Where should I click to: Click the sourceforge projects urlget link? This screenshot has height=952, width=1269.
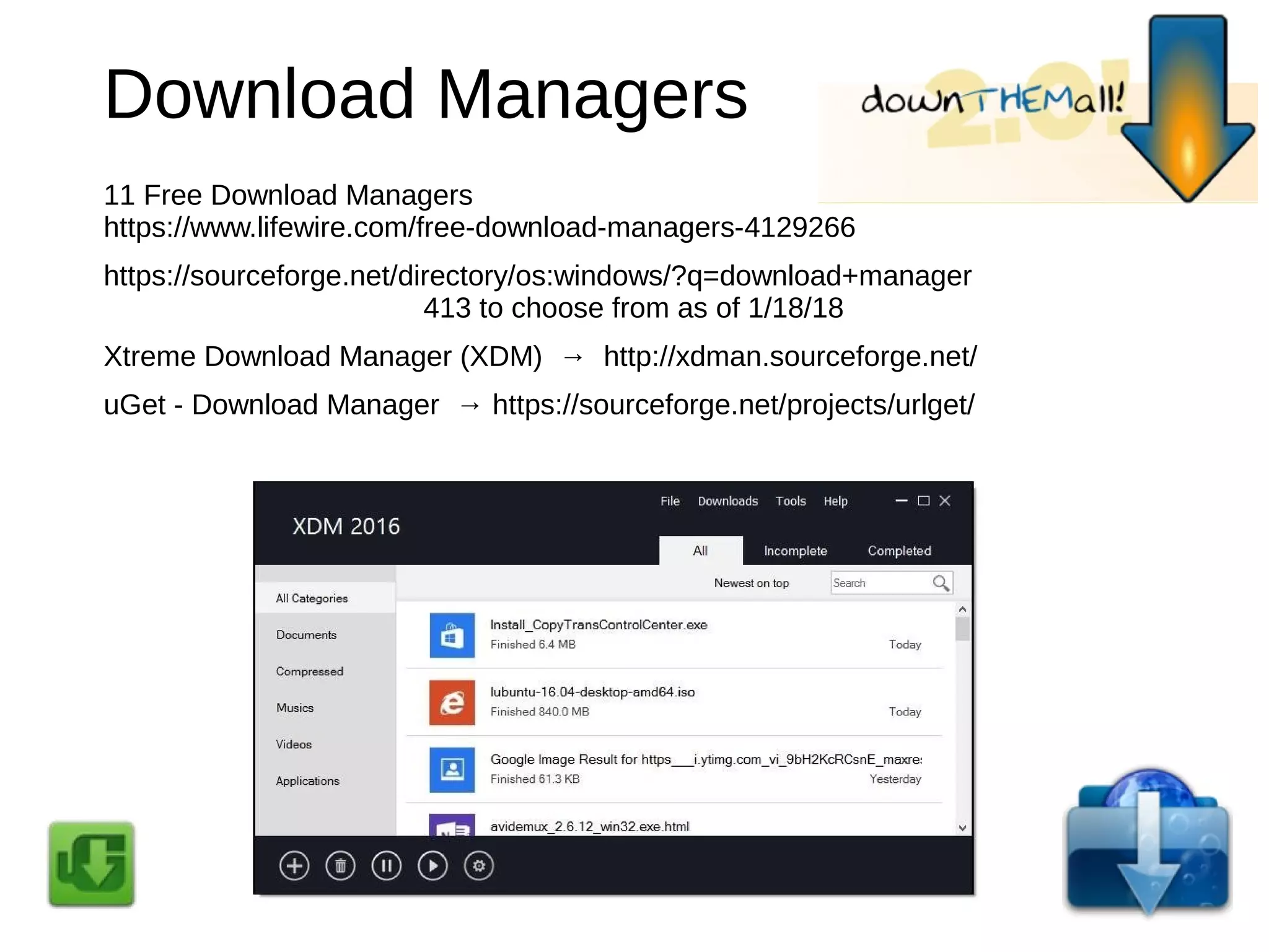pos(733,405)
